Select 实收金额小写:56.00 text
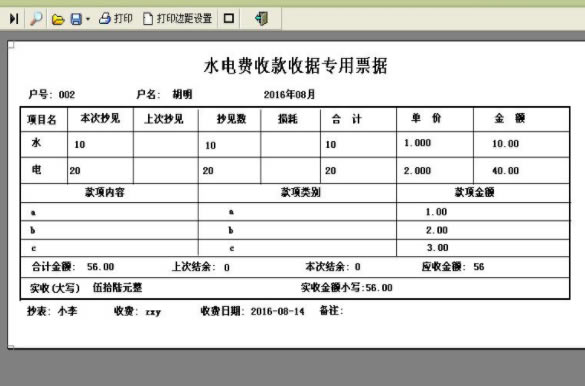The width and height of the screenshot is (585, 386). tap(347, 288)
